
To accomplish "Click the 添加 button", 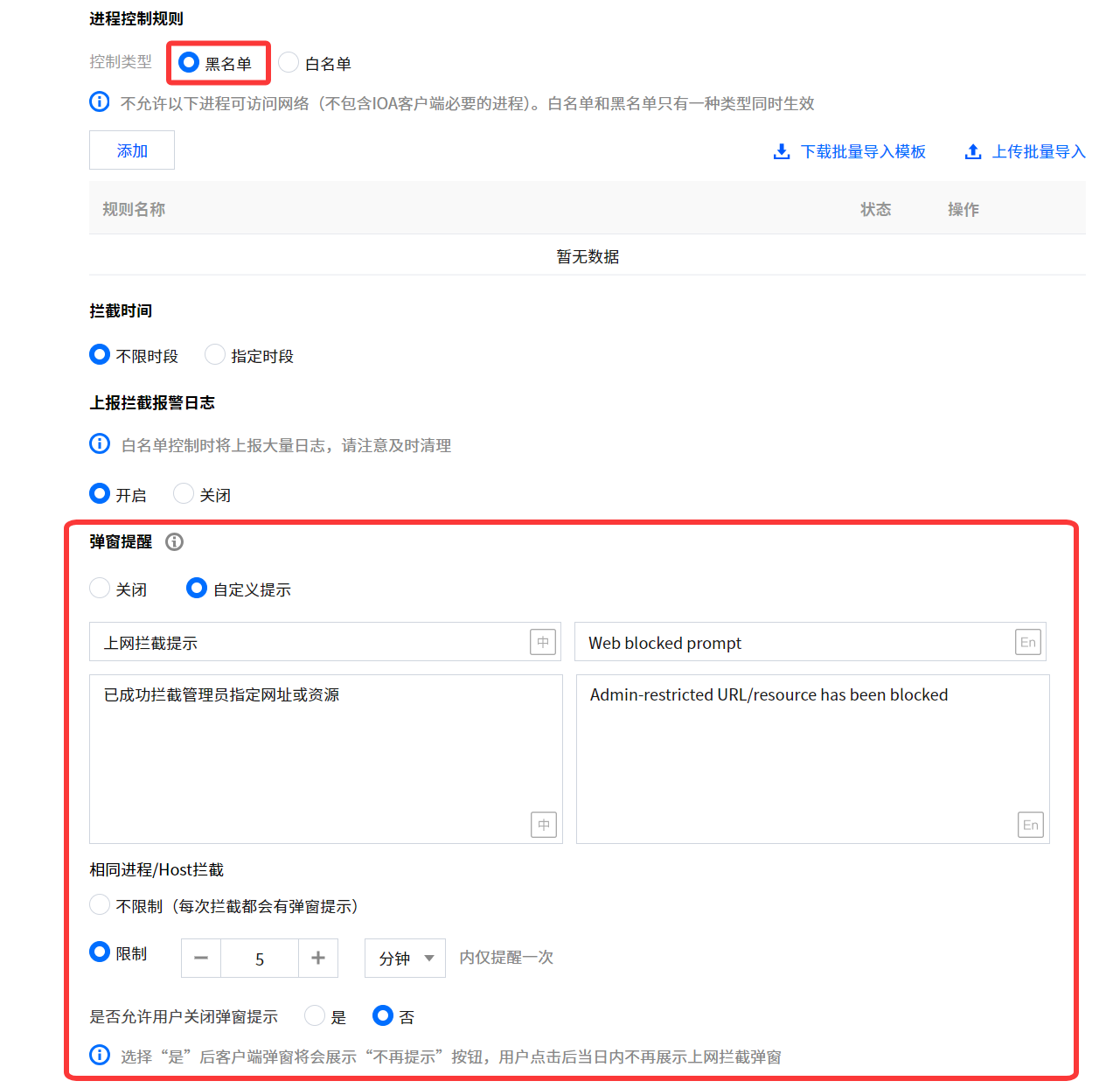I will pyautogui.click(x=132, y=150).
